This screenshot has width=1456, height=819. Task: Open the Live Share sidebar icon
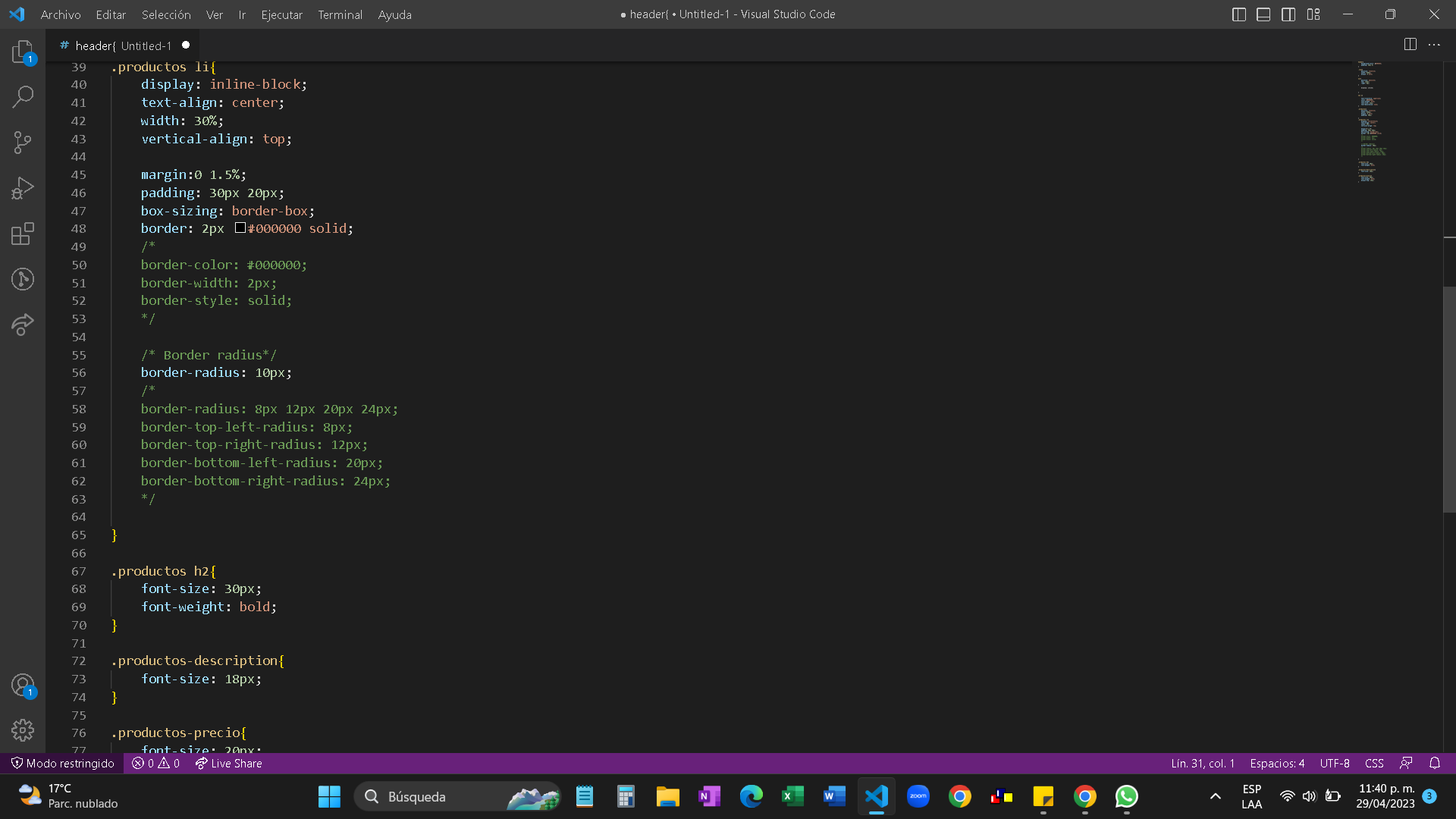(23, 325)
